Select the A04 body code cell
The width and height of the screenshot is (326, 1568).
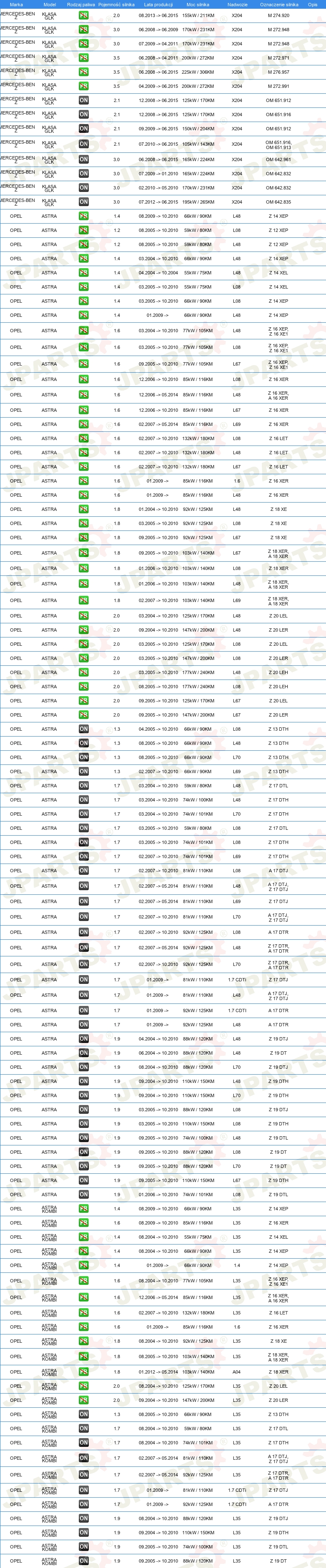tap(236, 1372)
